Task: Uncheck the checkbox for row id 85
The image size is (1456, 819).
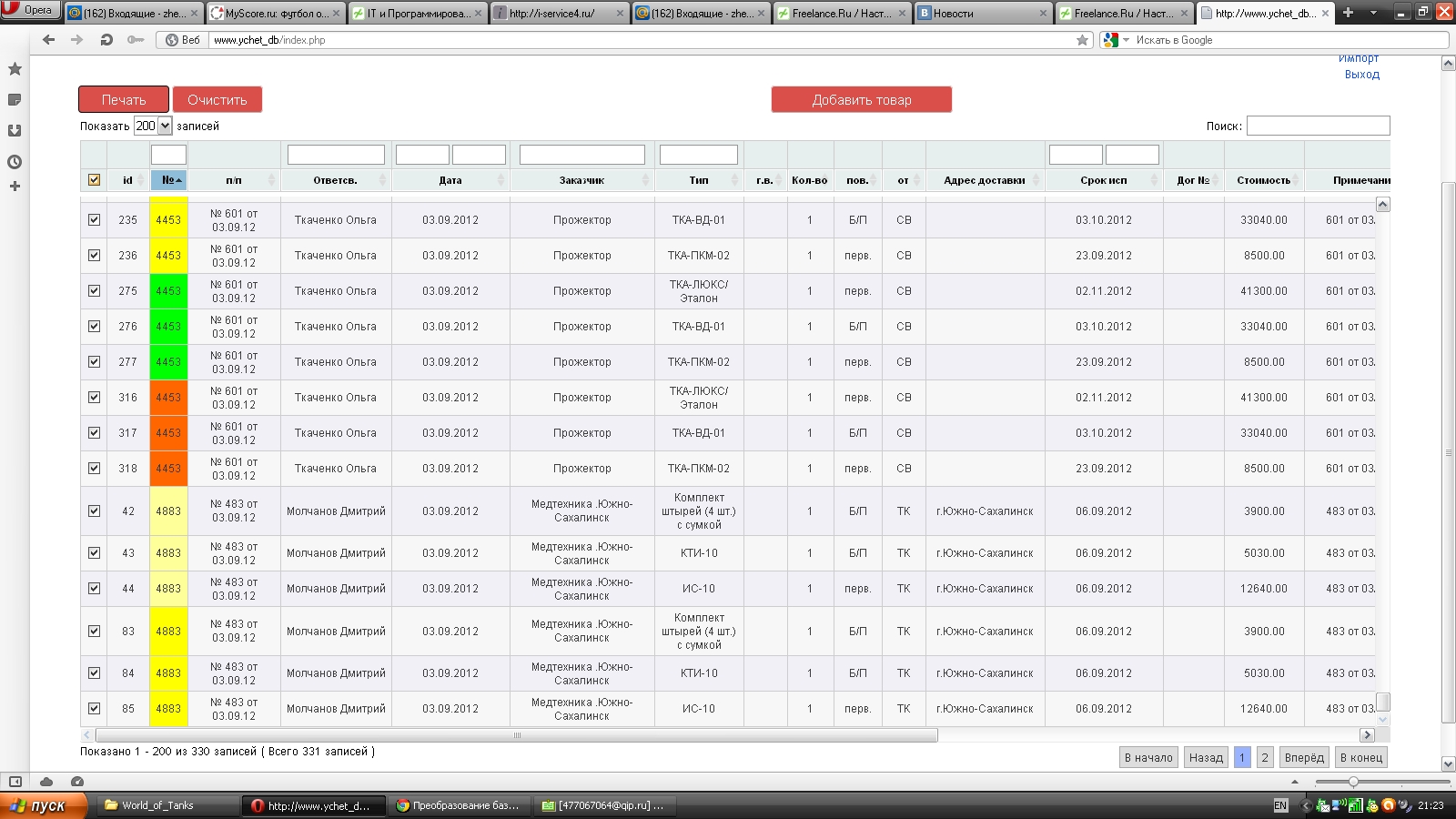Action: (x=94, y=708)
